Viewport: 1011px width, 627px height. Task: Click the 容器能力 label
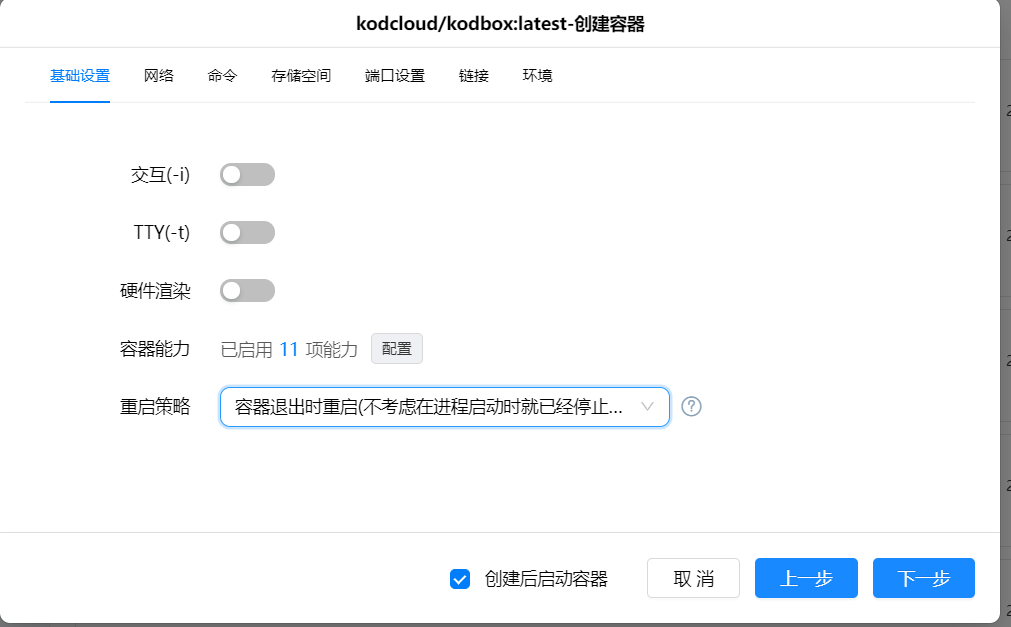[x=155, y=349]
